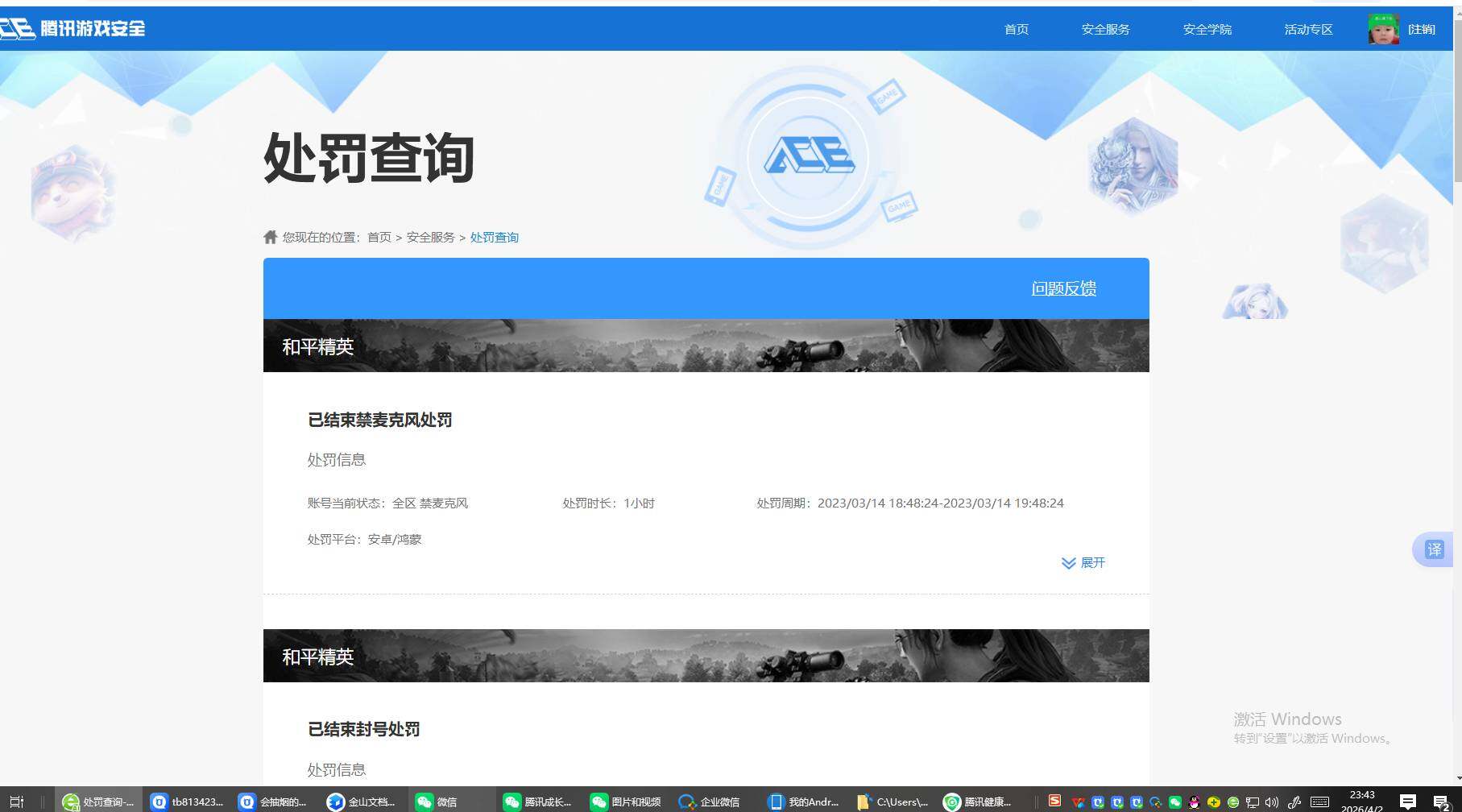This screenshot has height=812, width=1462.
Task: Click the 问题反馈 feedback link
Action: pos(1063,288)
